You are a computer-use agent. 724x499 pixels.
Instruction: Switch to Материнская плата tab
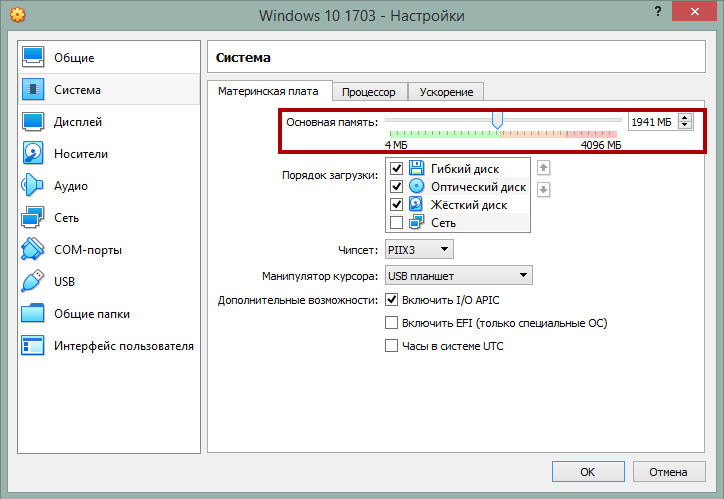[268, 91]
